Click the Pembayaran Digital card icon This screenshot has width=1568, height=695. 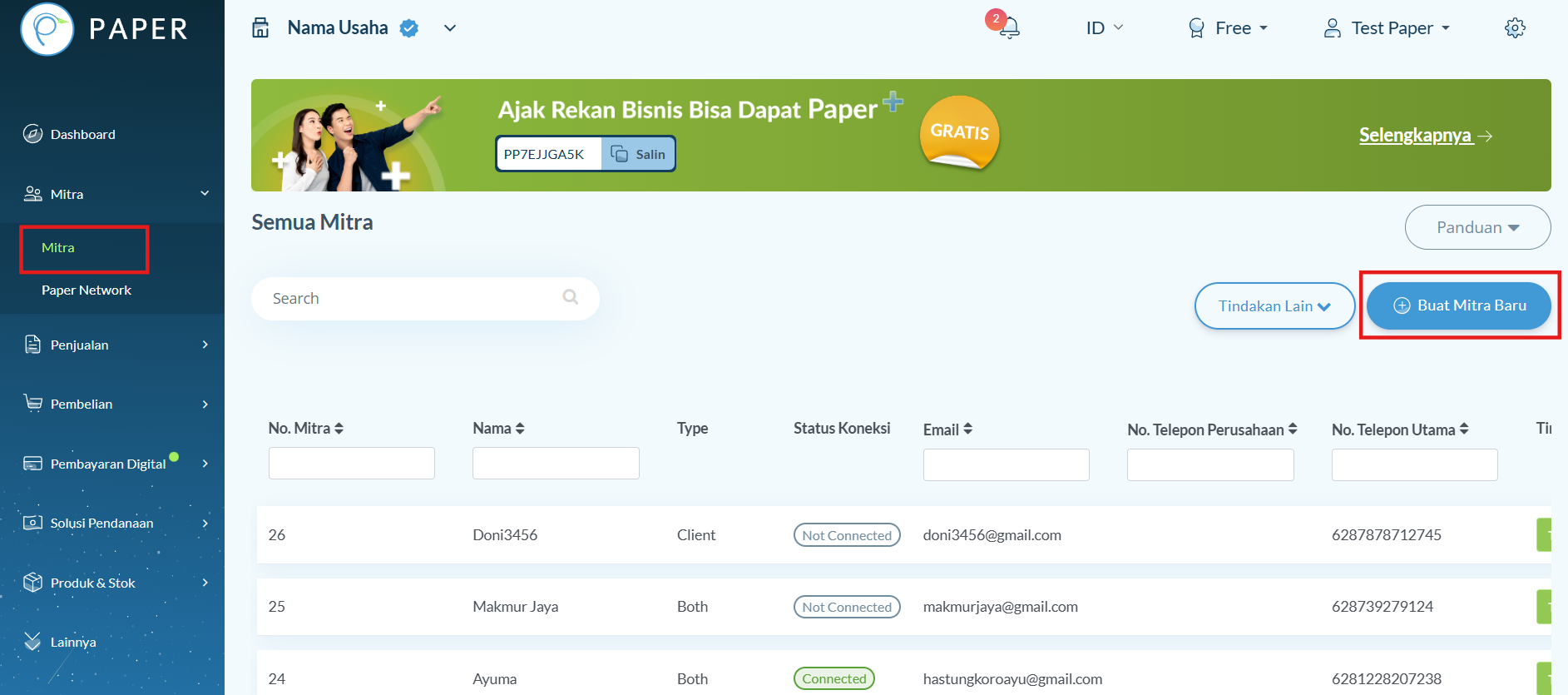pyautogui.click(x=32, y=464)
